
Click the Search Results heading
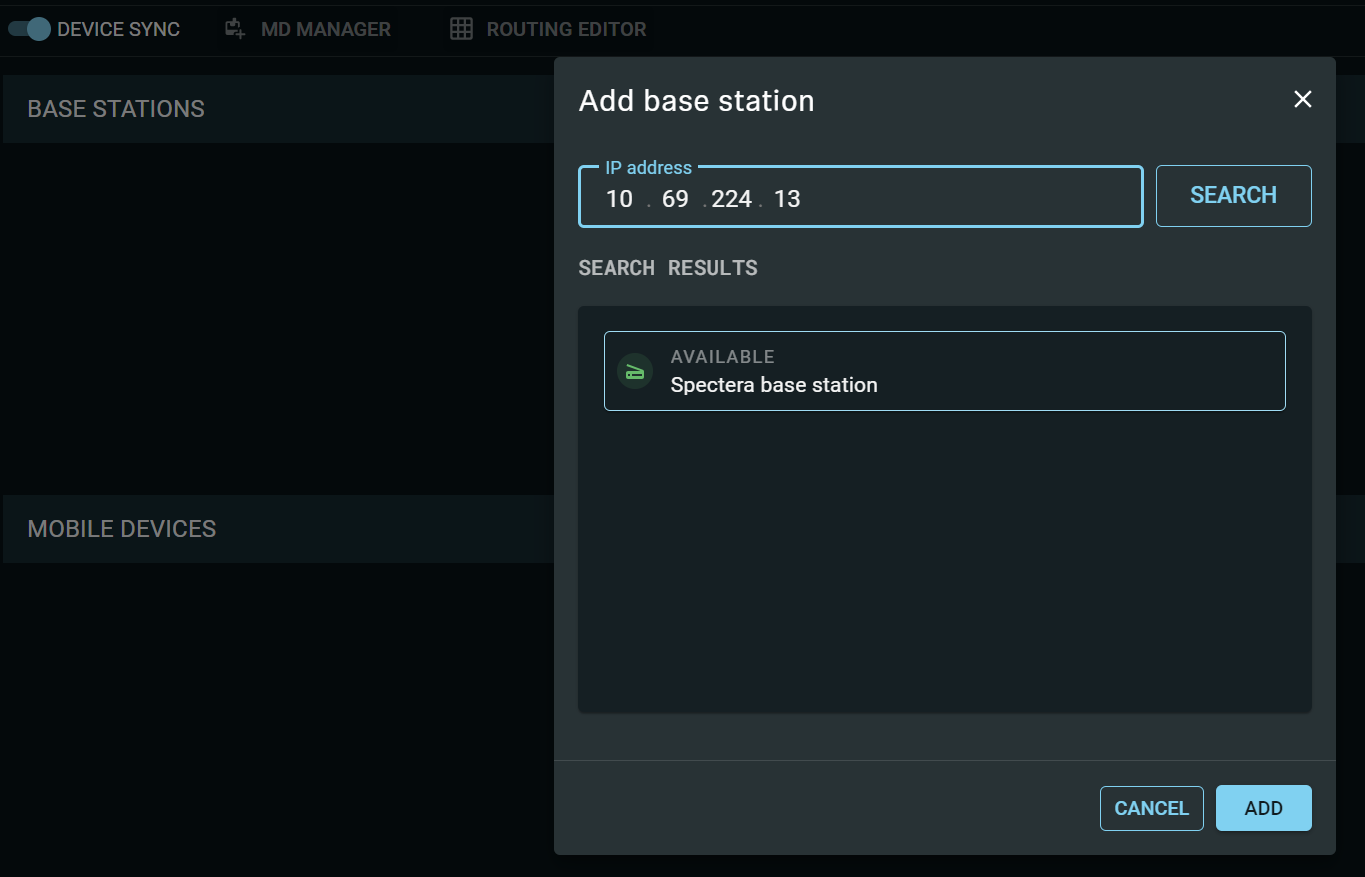coord(668,268)
